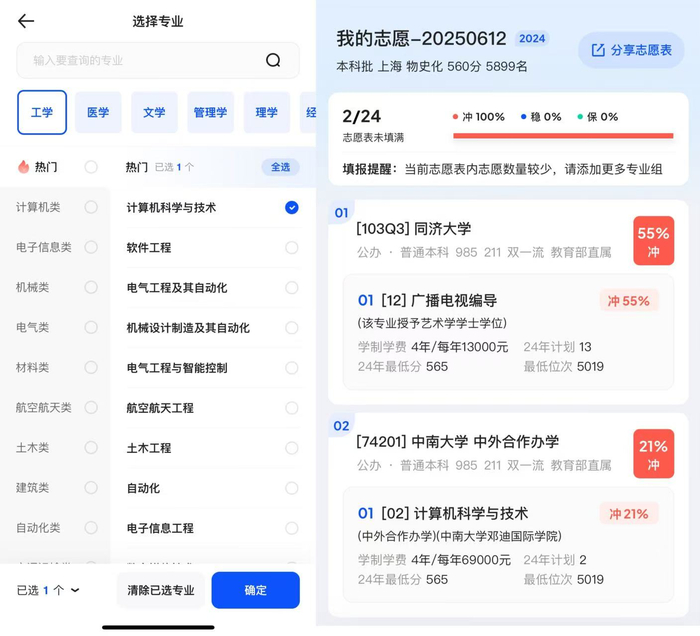Click the 填报提醒 notice text
The height and width of the screenshot is (636, 700).
click(x=502, y=169)
